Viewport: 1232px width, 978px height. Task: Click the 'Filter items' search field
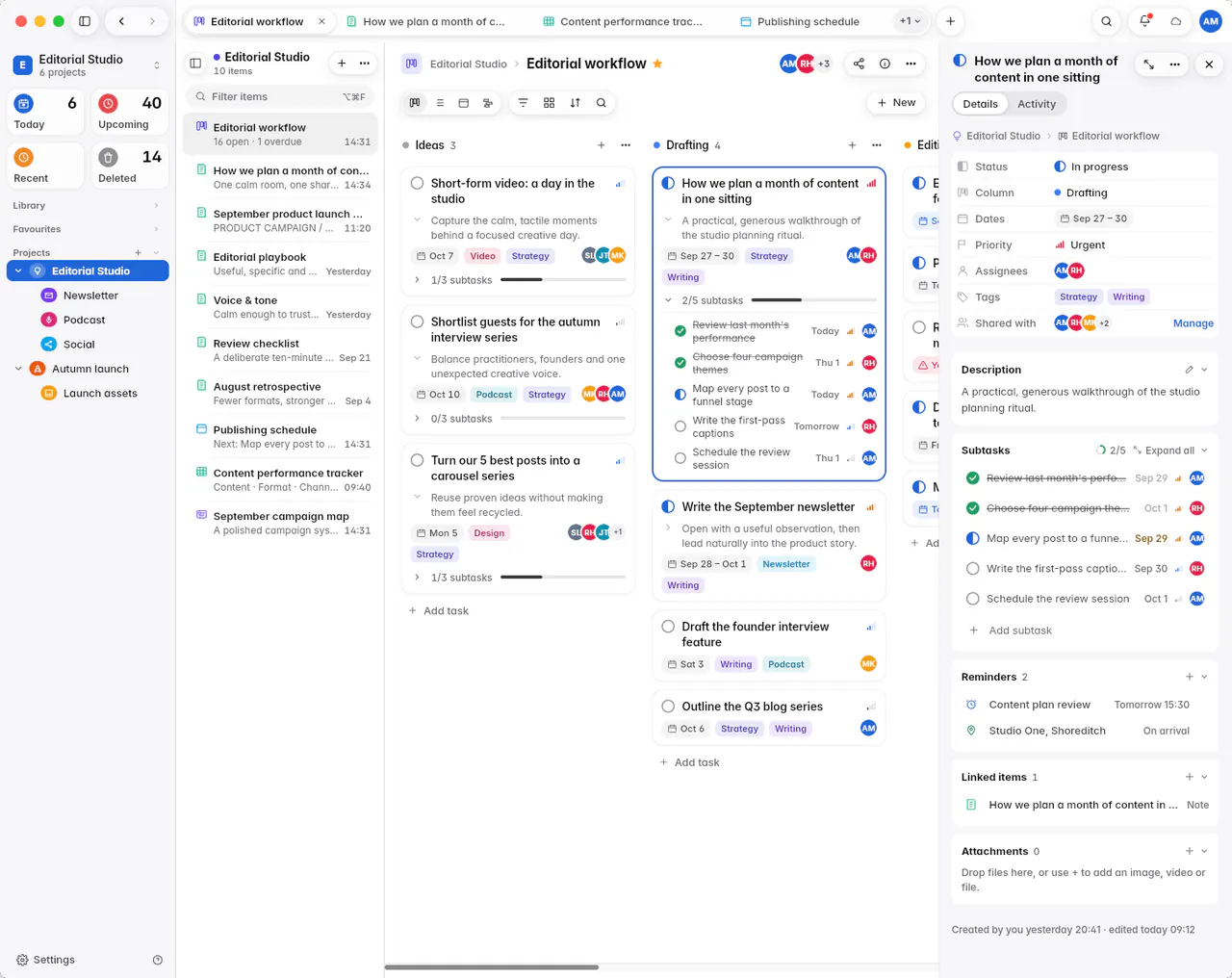pyautogui.click(x=280, y=96)
